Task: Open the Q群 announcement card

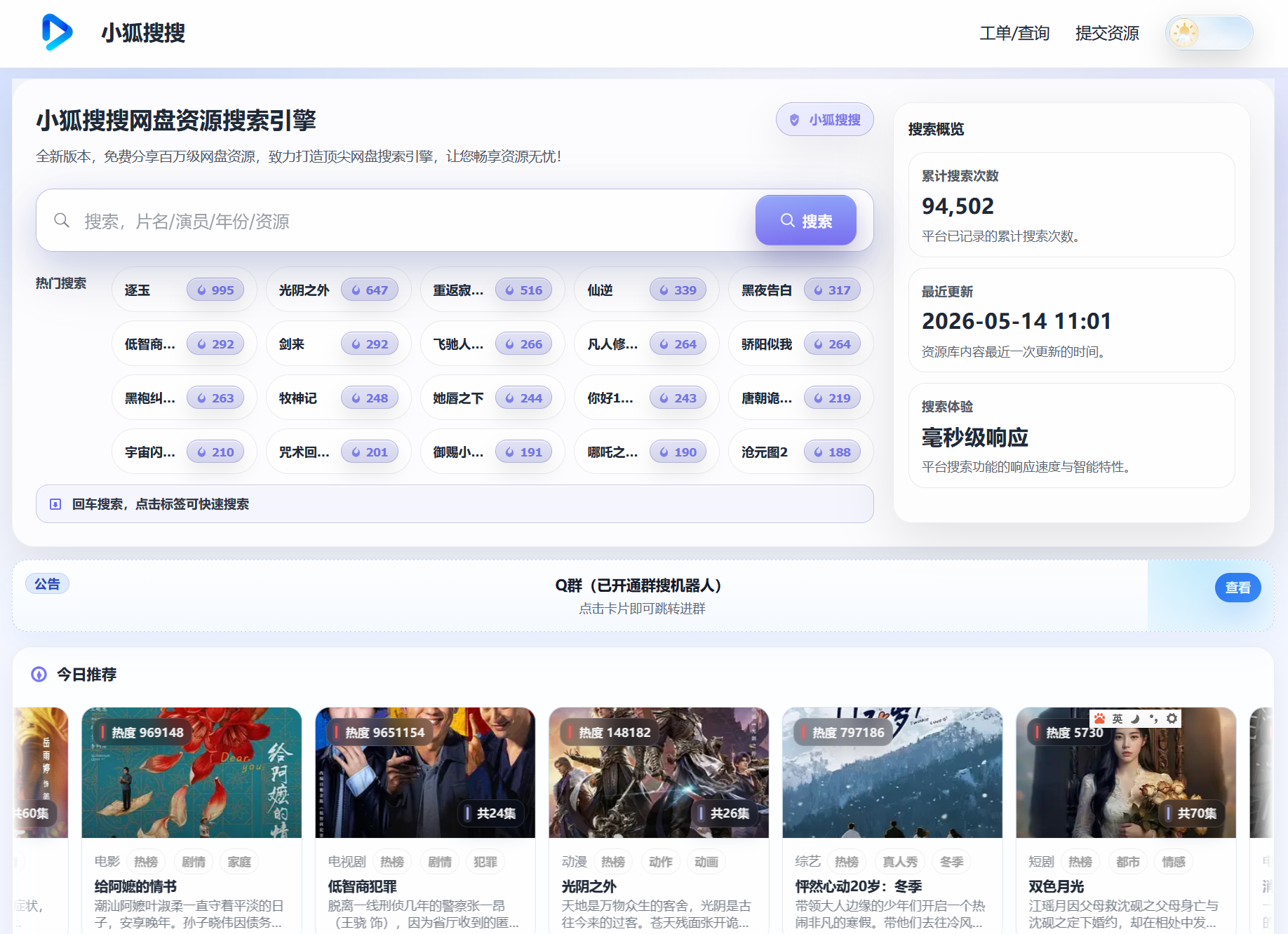Action: click(x=642, y=595)
